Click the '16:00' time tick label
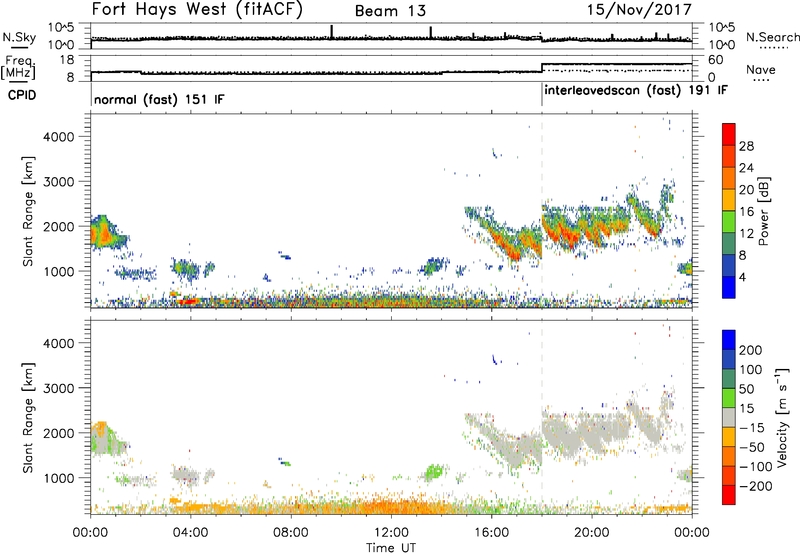The height and width of the screenshot is (554, 800). pos(491,533)
